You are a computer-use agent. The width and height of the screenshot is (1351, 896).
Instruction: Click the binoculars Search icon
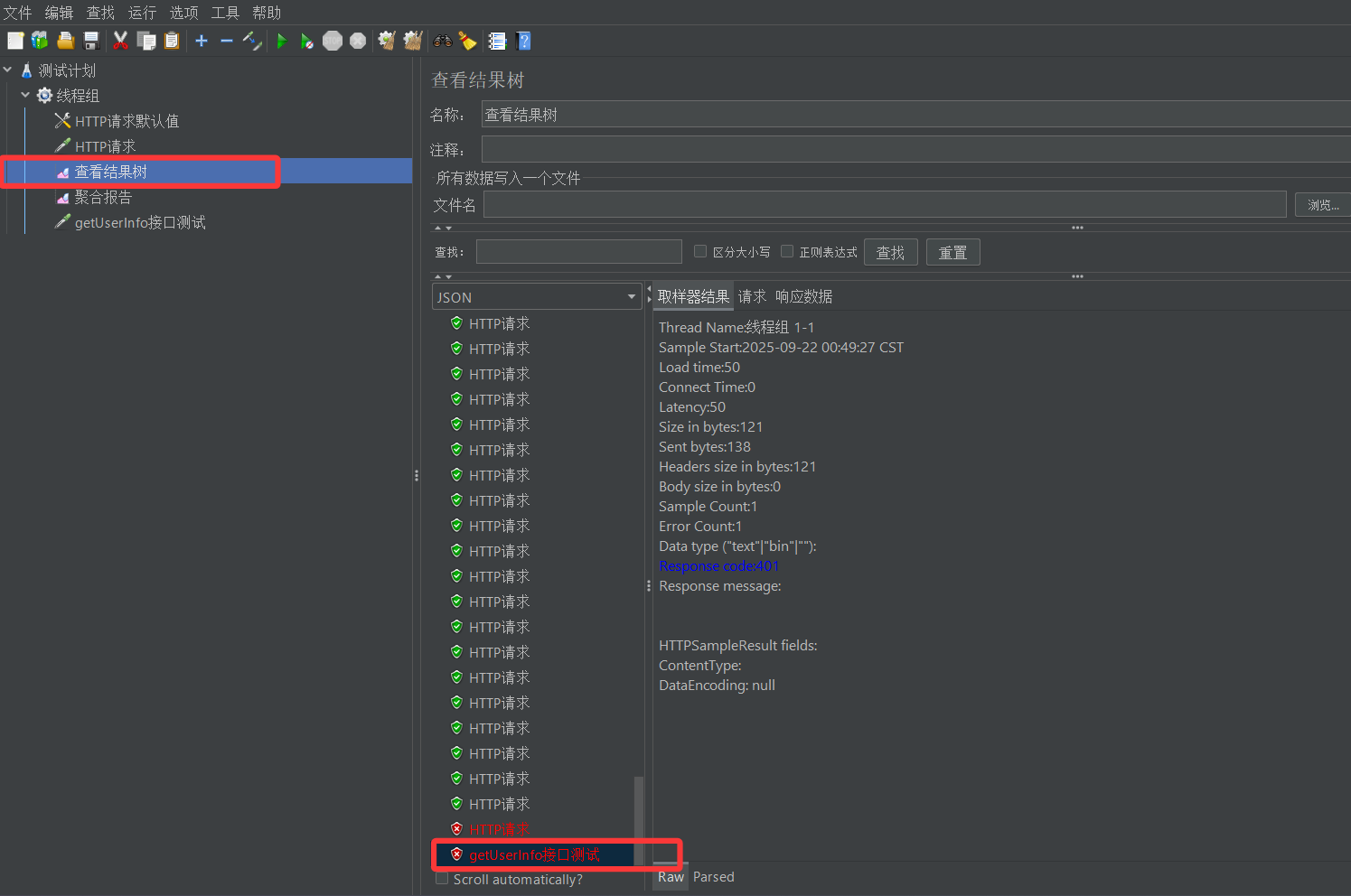pyautogui.click(x=443, y=41)
